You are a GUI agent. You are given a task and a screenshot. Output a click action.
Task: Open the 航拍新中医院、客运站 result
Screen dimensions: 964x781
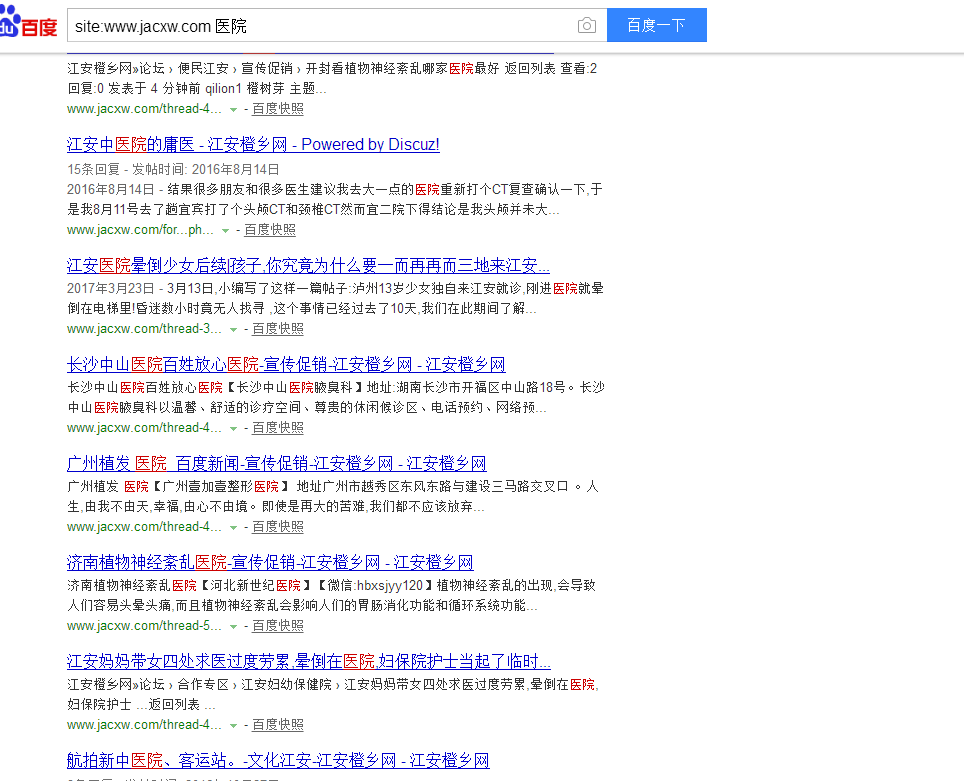(x=277, y=760)
